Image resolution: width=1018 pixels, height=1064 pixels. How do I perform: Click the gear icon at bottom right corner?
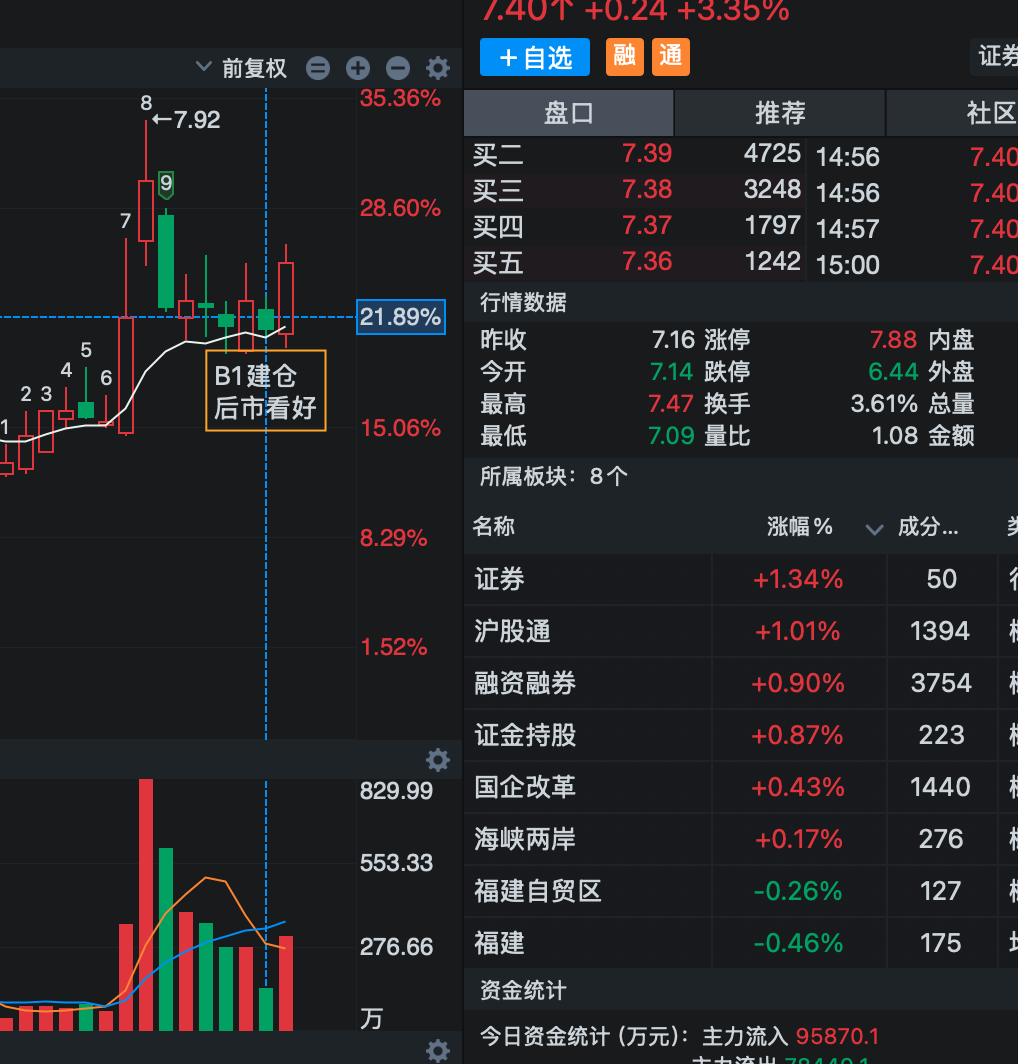(x=437, y=1050)
